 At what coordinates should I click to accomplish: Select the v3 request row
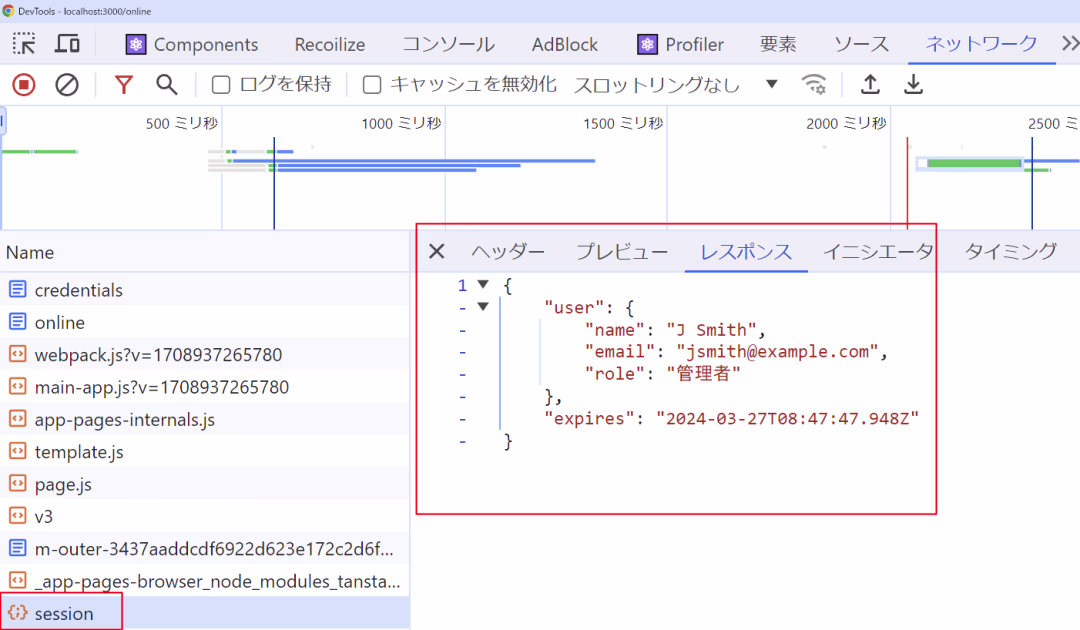[205, 516]
